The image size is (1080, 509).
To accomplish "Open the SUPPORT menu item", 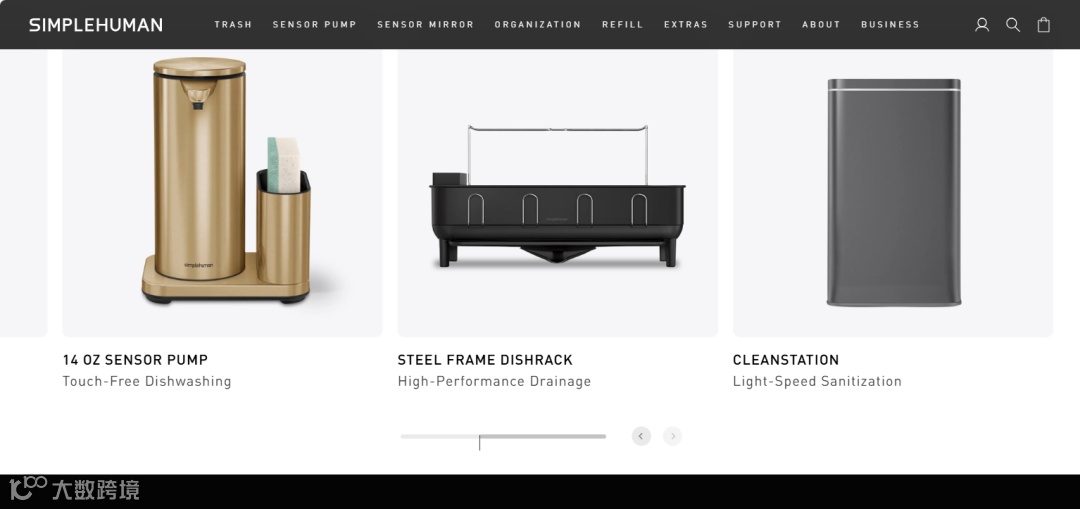I will click(x=755, y=24).
